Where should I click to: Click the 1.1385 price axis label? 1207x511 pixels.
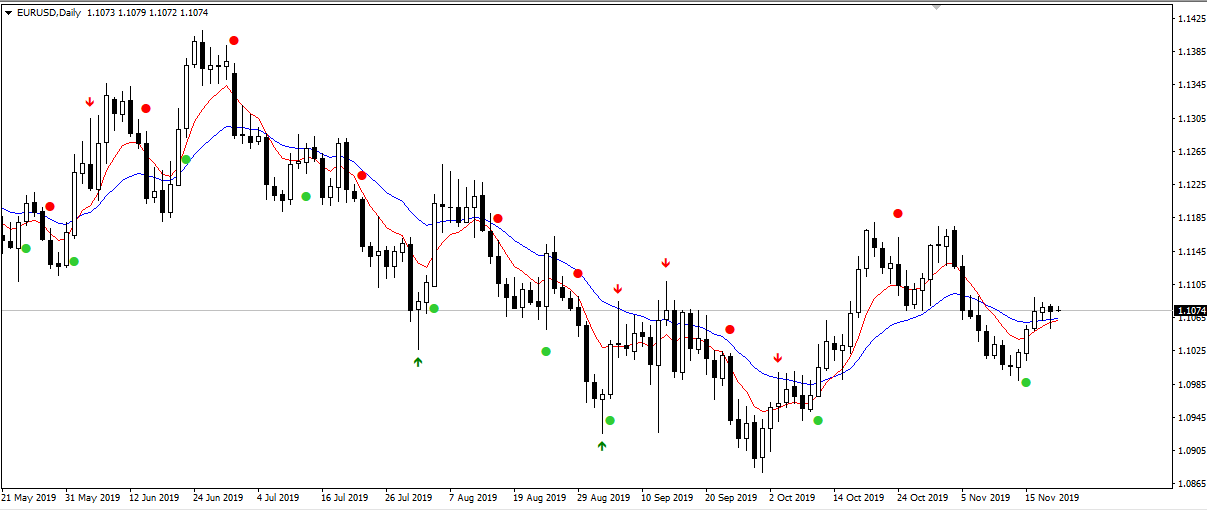click(x=1190, y=53)
